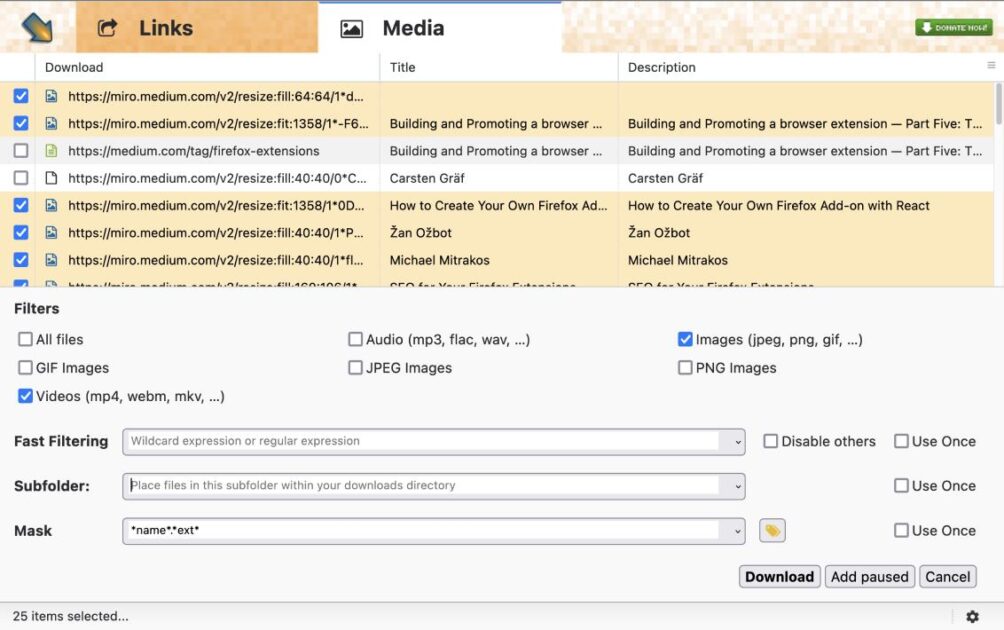Open the Mask pattern dropdown

point(737,530)
